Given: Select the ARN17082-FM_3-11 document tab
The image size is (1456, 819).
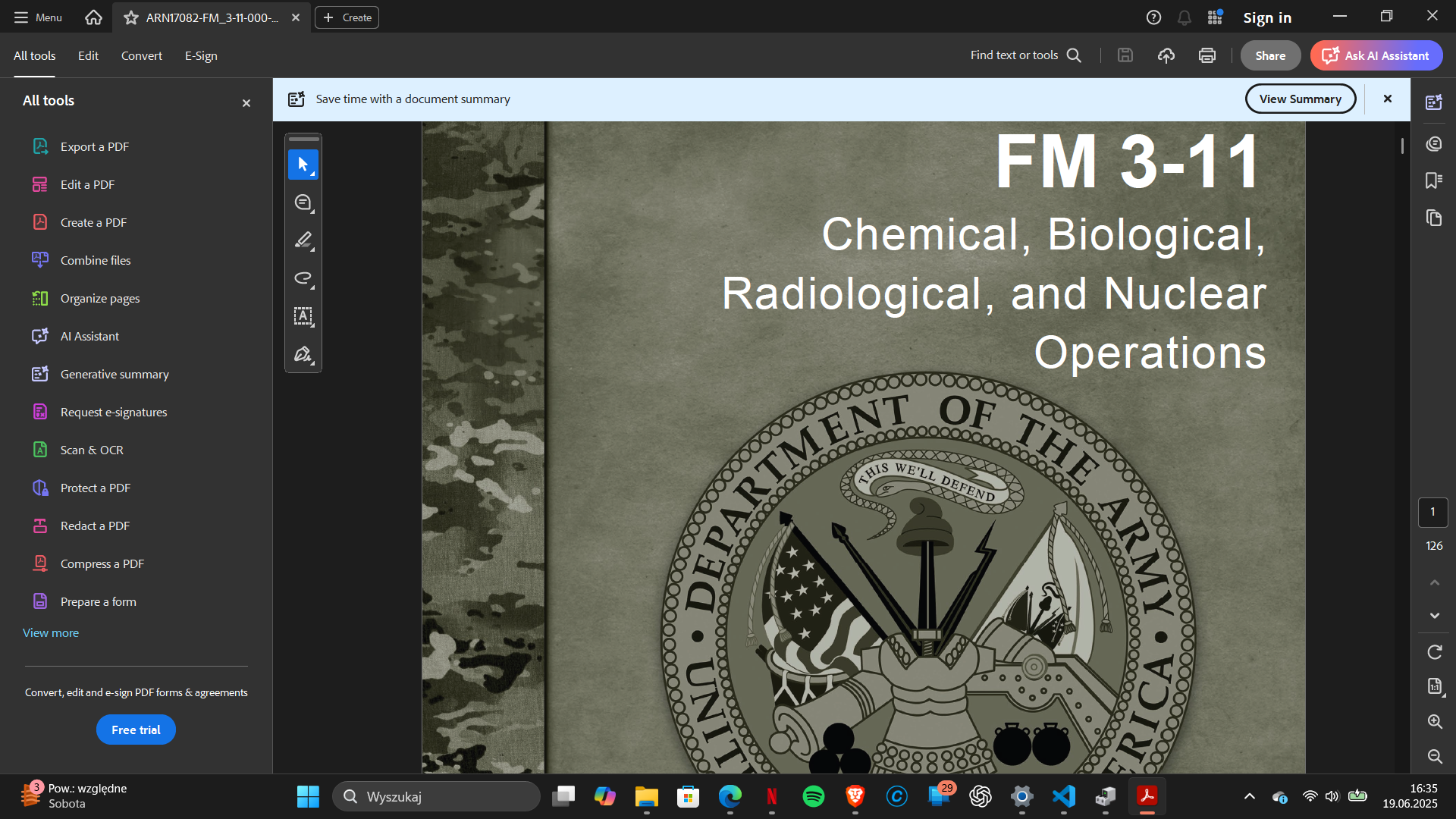Looking at the screenshot, I should [212, 17].
